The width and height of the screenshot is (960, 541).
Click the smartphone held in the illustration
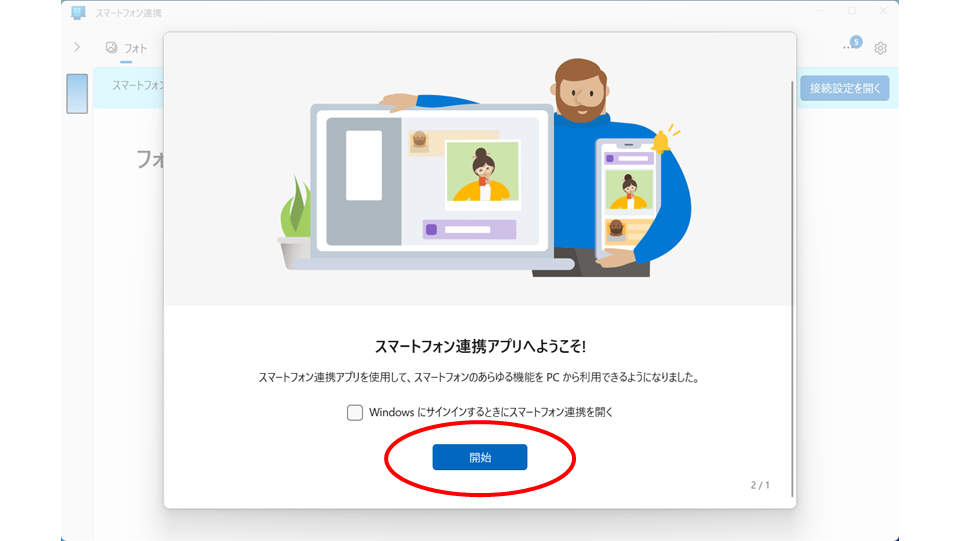click(628, 201)
